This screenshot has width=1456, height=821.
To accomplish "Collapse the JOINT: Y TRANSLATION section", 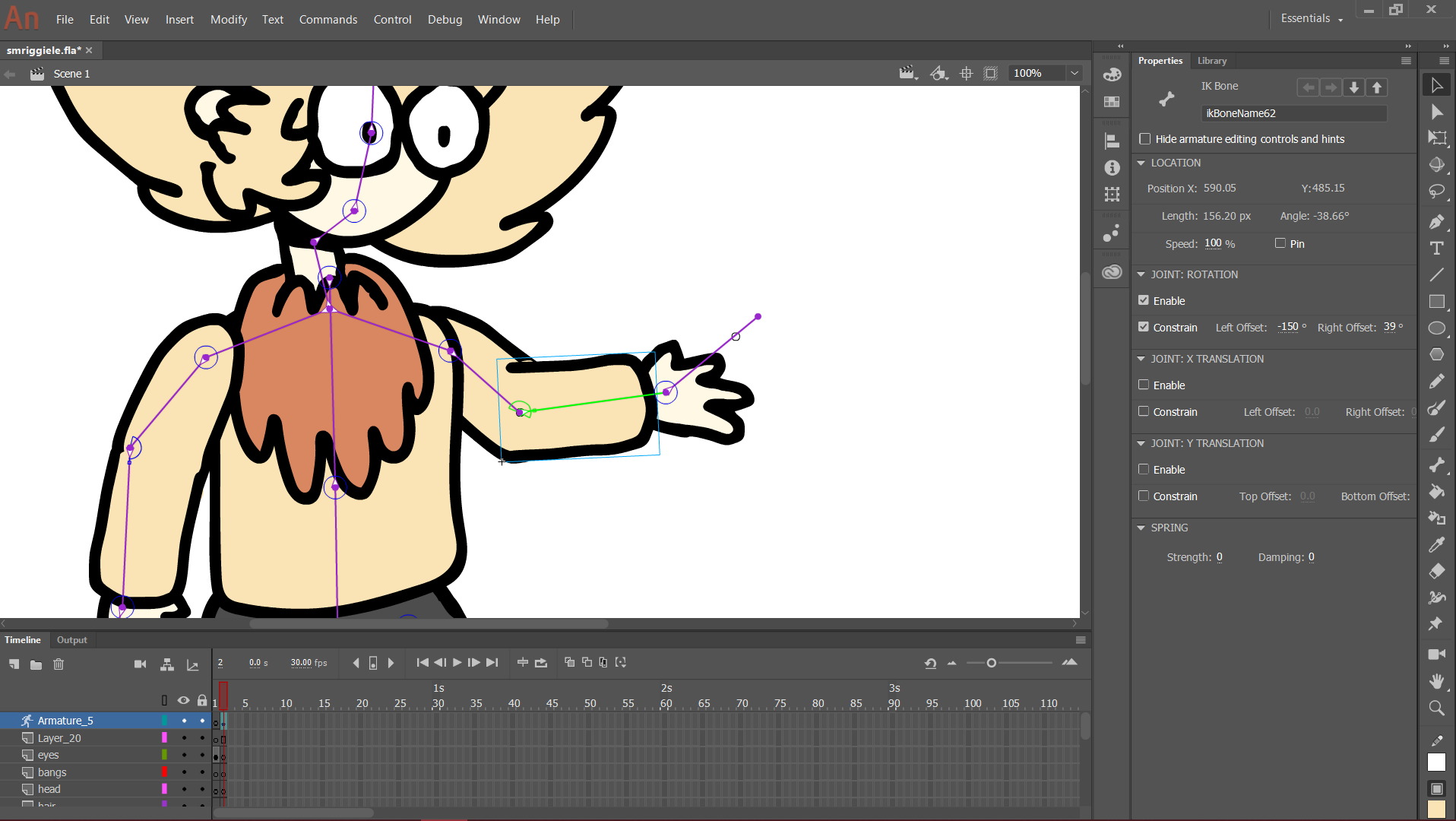I will pos(1141,443).
